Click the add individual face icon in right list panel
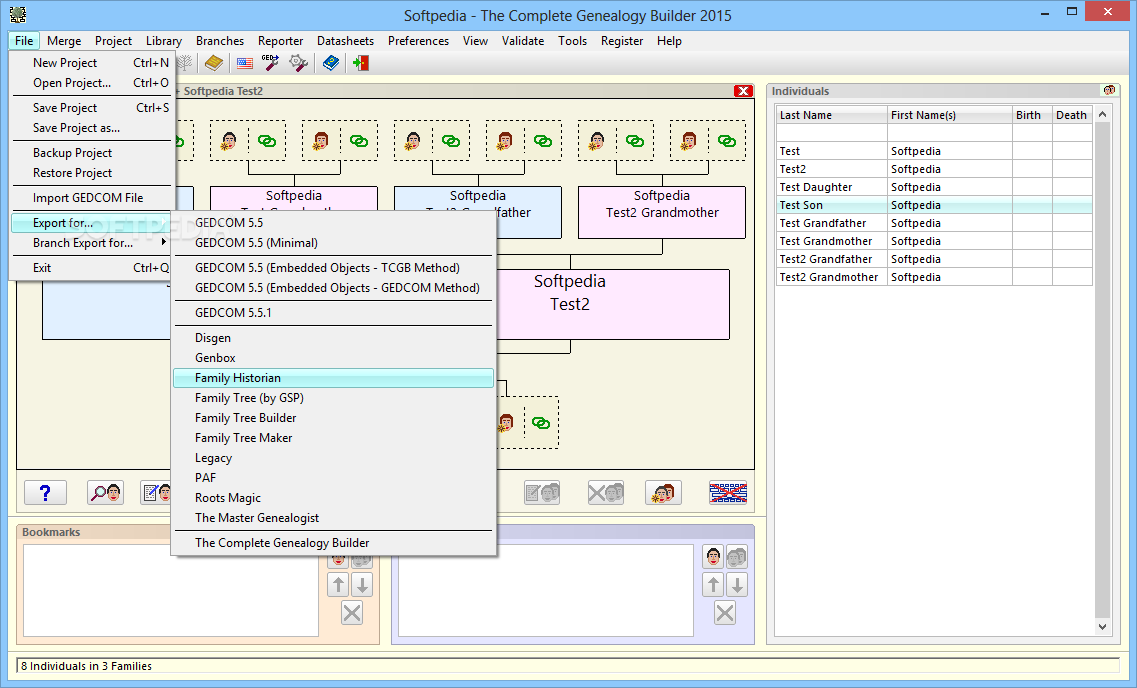This screenshot has width=1137, height=688. click(714, 557)
